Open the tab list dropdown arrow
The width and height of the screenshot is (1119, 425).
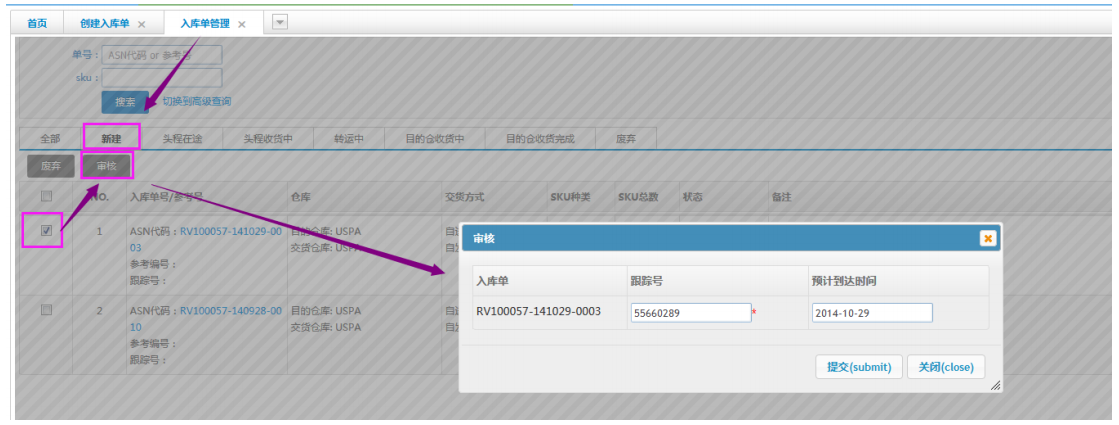[280, 22]
